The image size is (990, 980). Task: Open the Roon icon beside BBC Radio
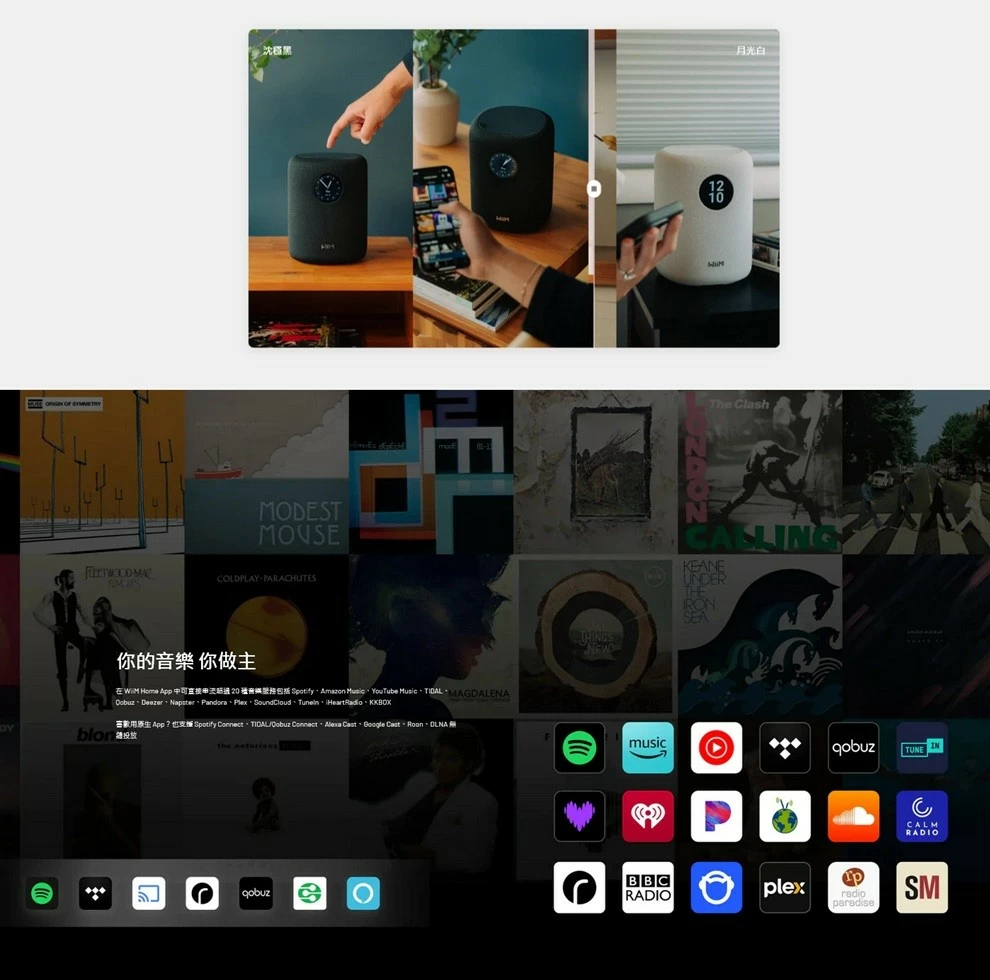[579, 887]
